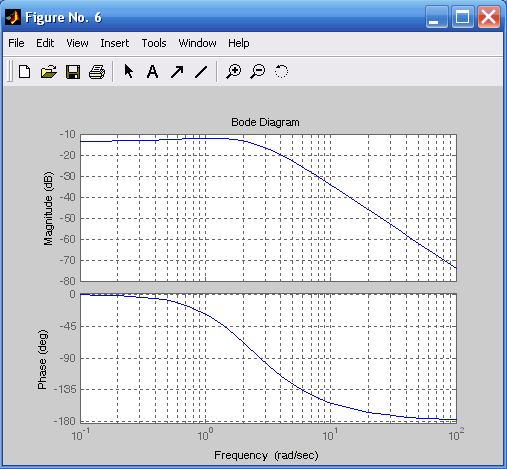This screenshot has width=507, height=469.
Task: Open a file using the folder icon
Action: coord(49,72)
